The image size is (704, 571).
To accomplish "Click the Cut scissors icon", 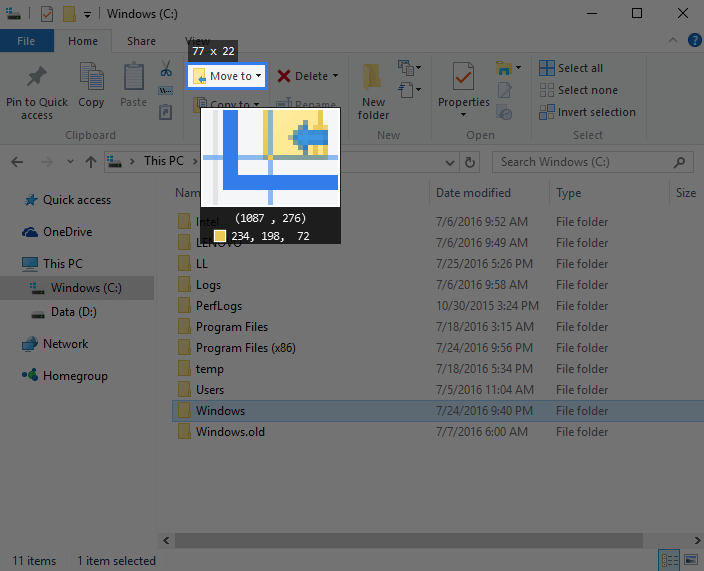I will click(166, 69).
